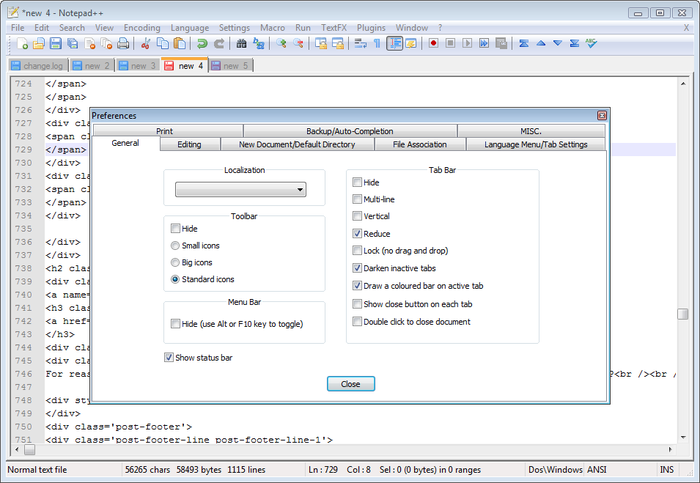Enable Hide menu bar (Alt or F10) checkbox
This screenshot has height=483, width=700.
coord(175,324)
